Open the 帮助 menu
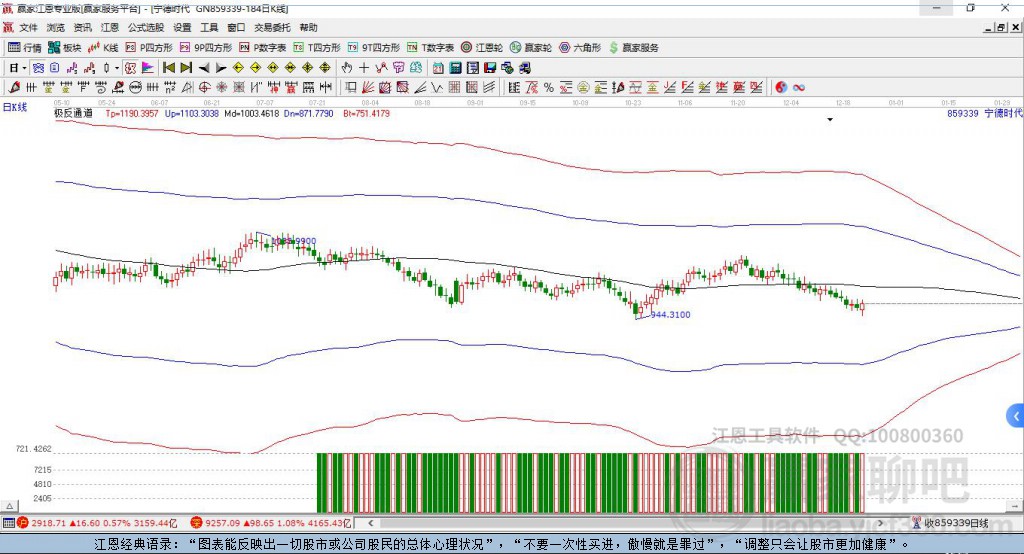The width and height of the screenshot is (1024, 554). point(308,27)
